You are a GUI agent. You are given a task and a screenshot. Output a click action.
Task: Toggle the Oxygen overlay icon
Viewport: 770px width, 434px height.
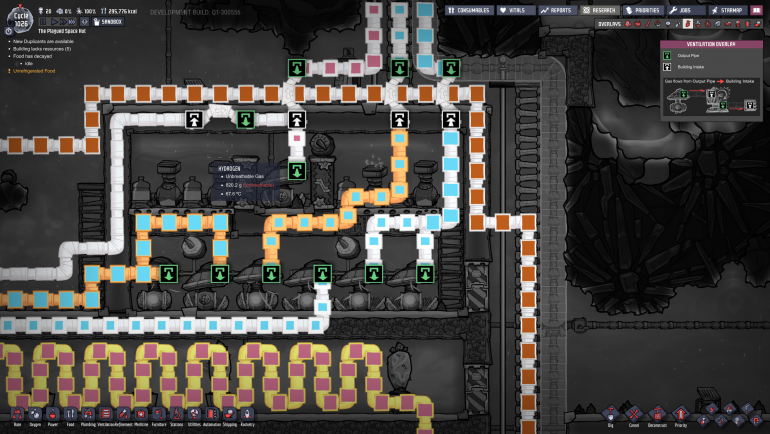click(628, 24)
